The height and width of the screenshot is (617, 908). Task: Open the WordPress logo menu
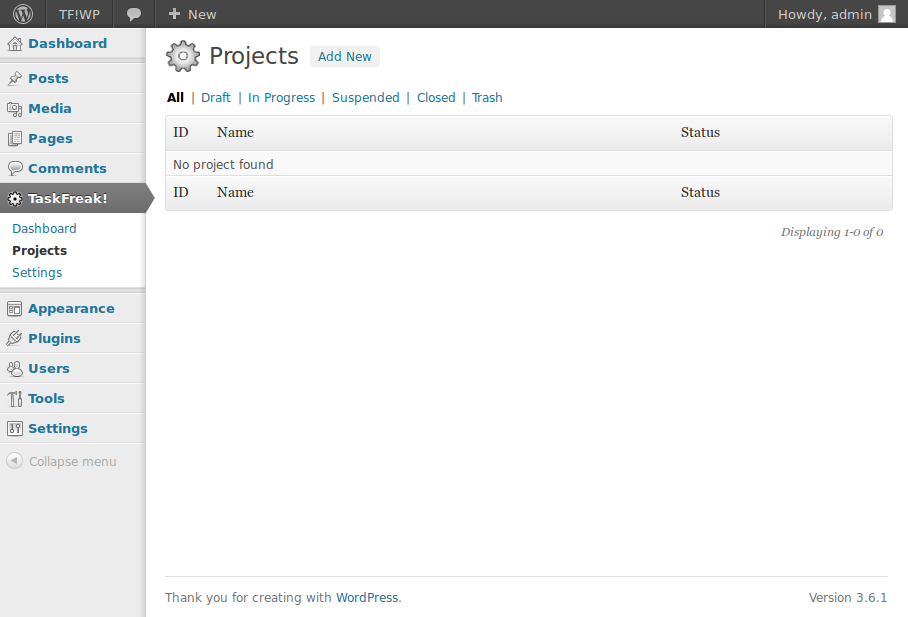(23, 14)
